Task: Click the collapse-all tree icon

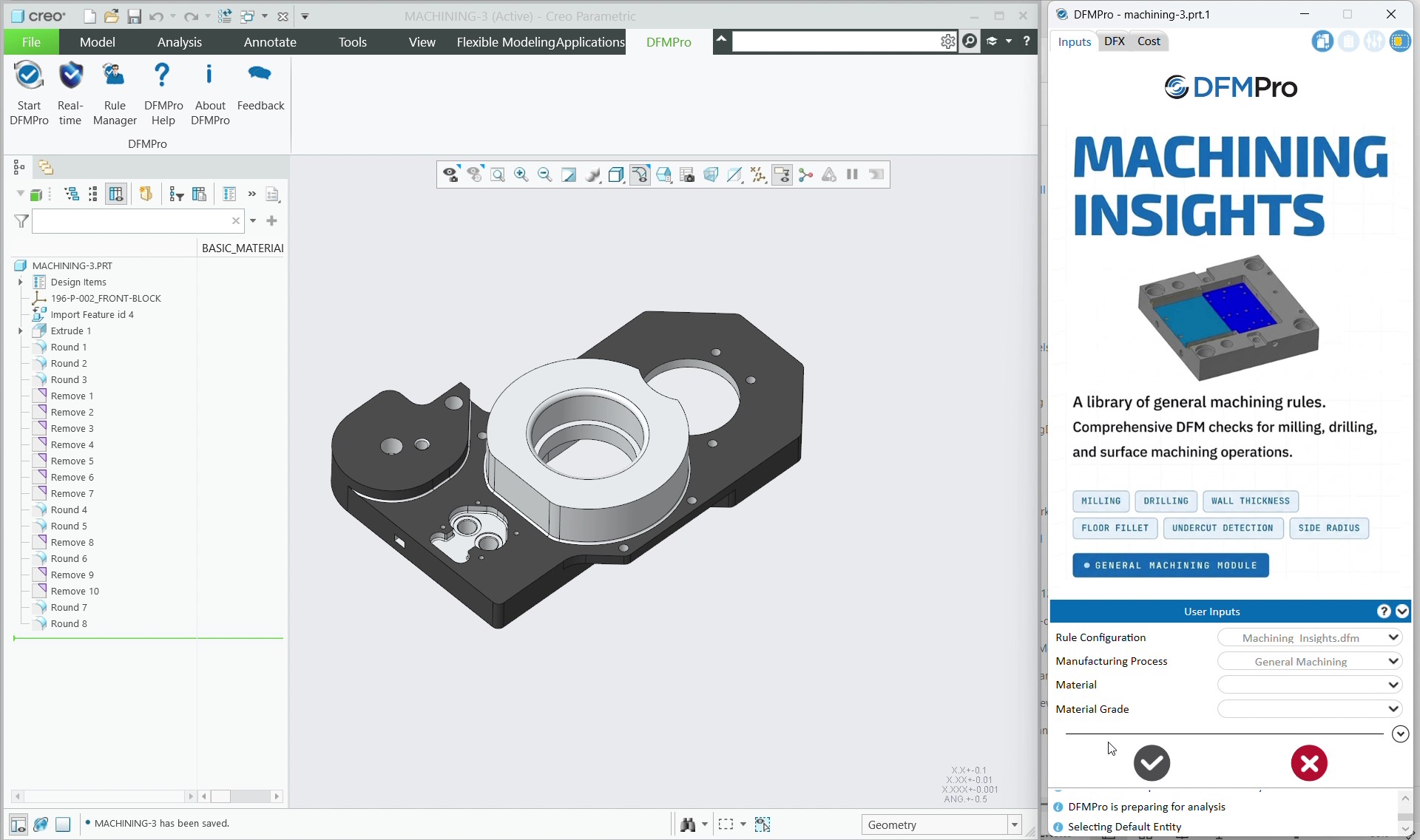Action: [93, 194]
